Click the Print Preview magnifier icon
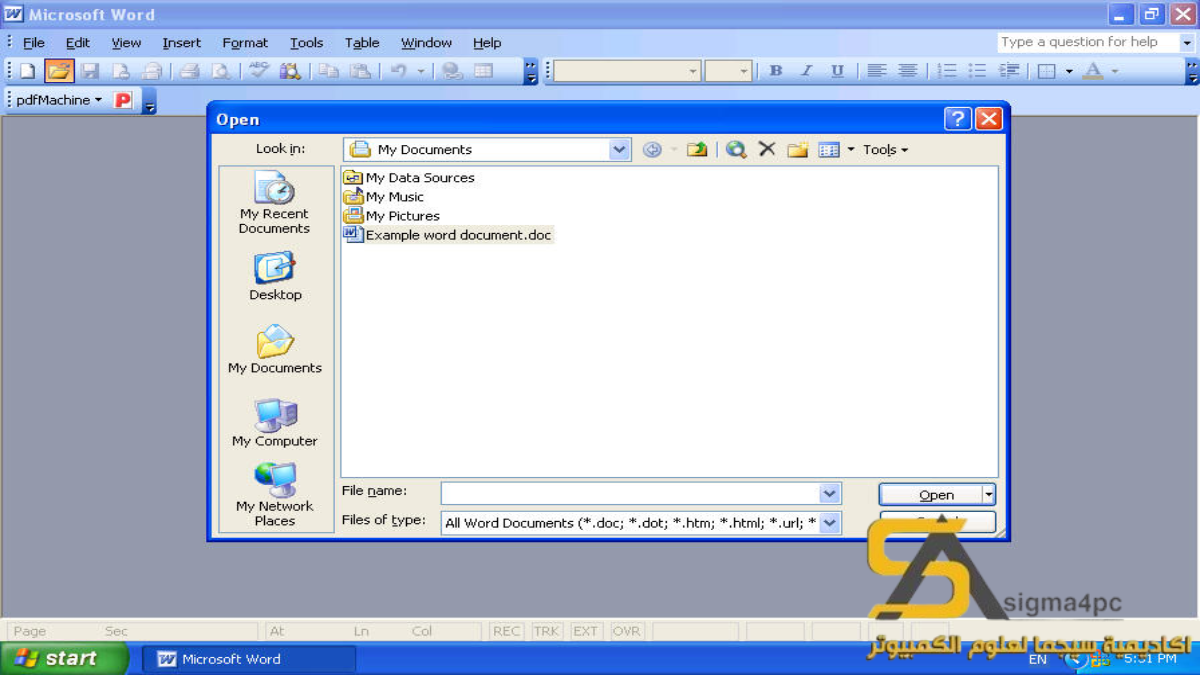Screen dimensions: 1200x675 tap(220, 71)
